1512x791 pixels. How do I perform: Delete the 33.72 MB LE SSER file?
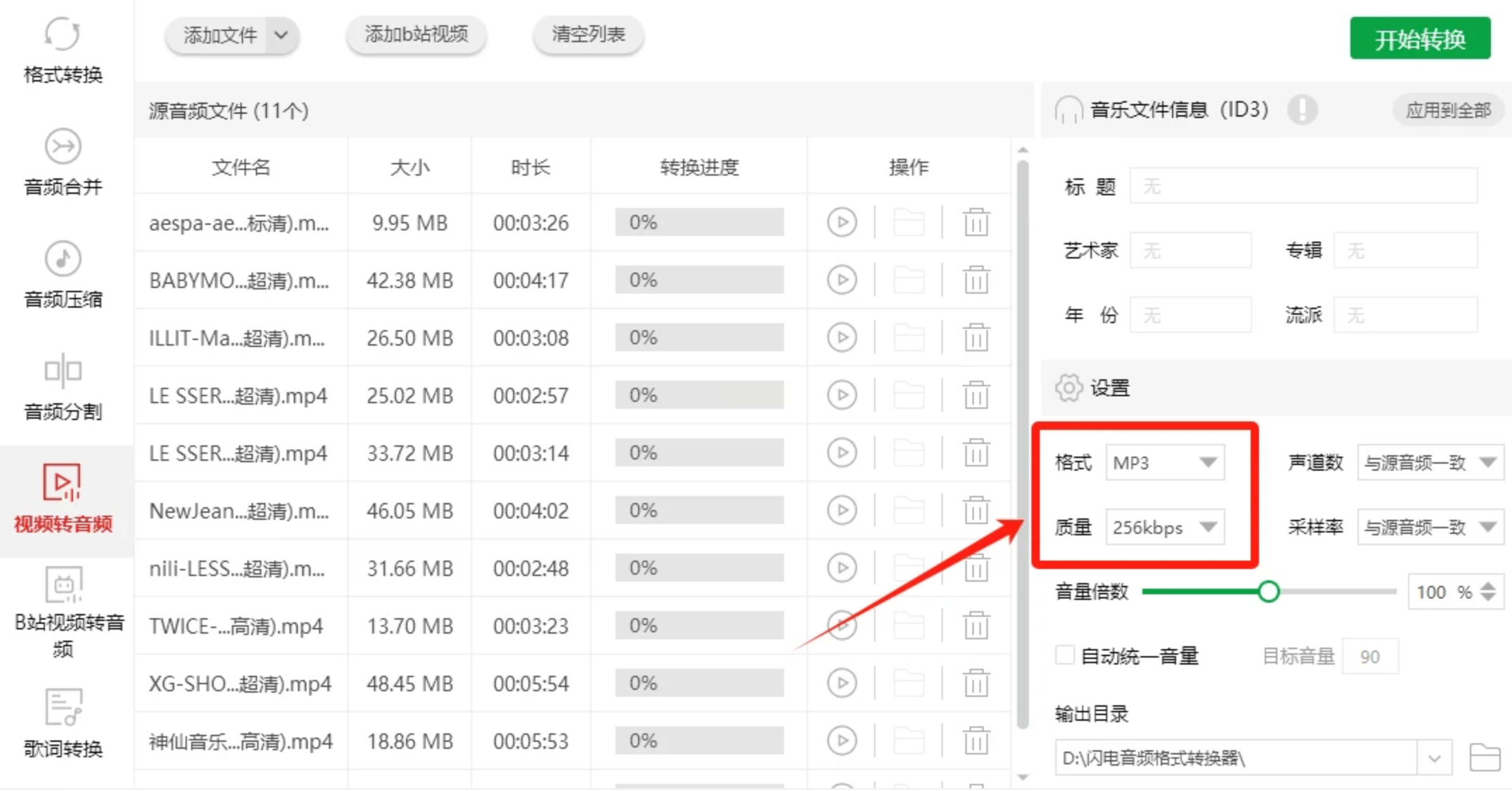tap(976, 453)
